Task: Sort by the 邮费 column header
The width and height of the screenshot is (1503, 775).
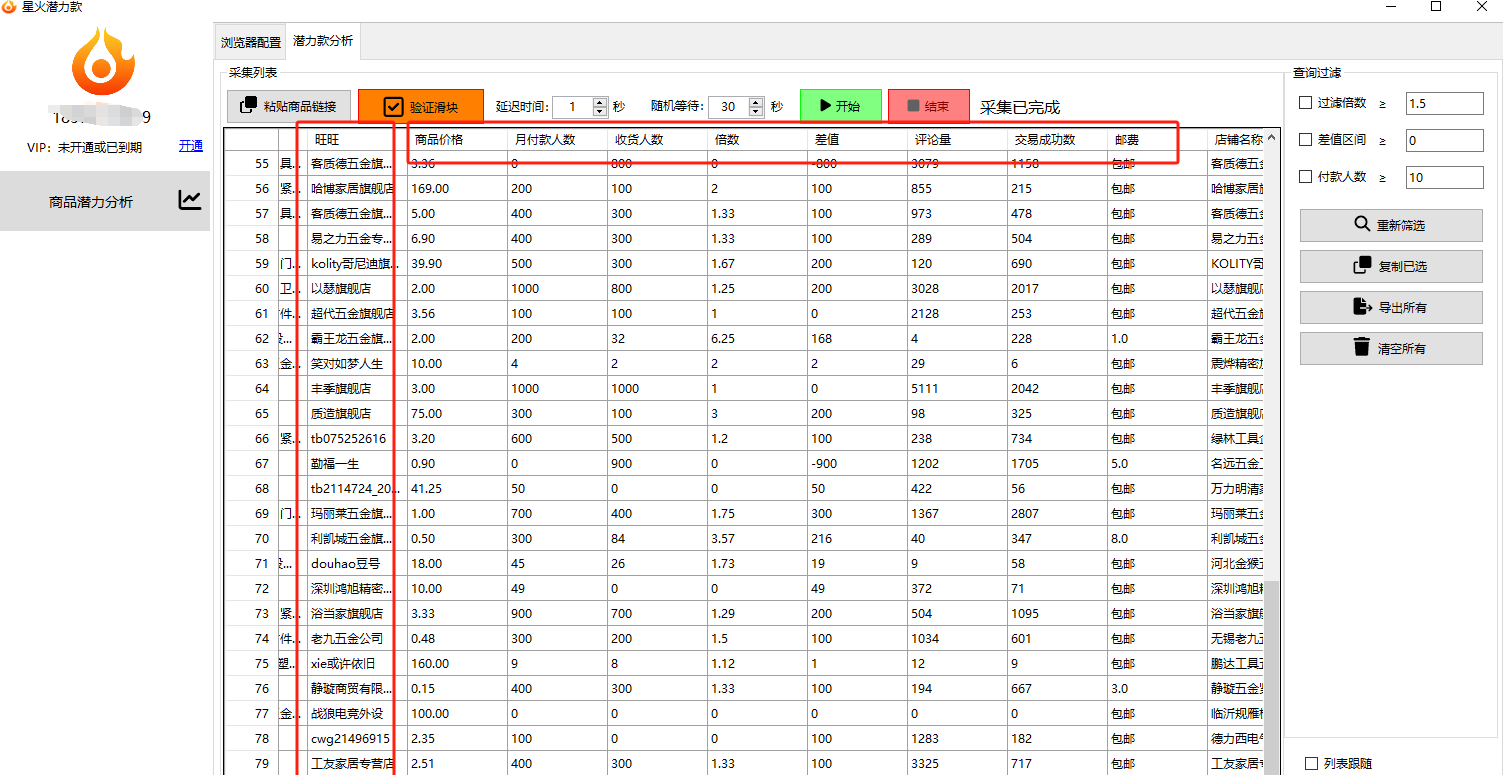Action: point(1157,139)
